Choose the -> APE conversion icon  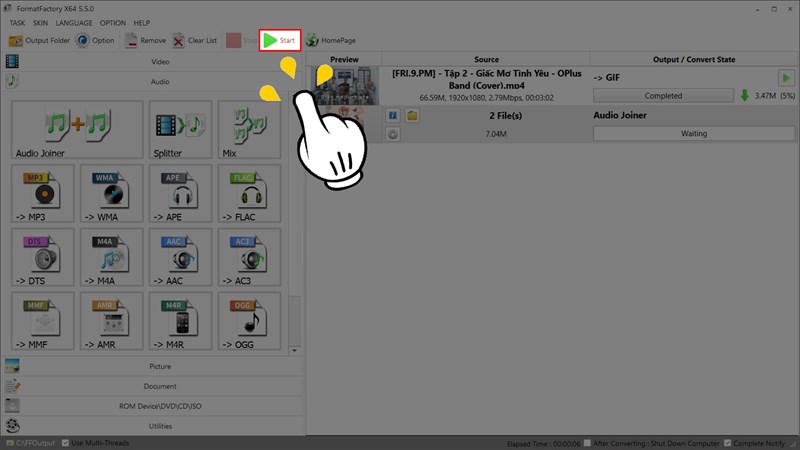(x=180, y=193)
